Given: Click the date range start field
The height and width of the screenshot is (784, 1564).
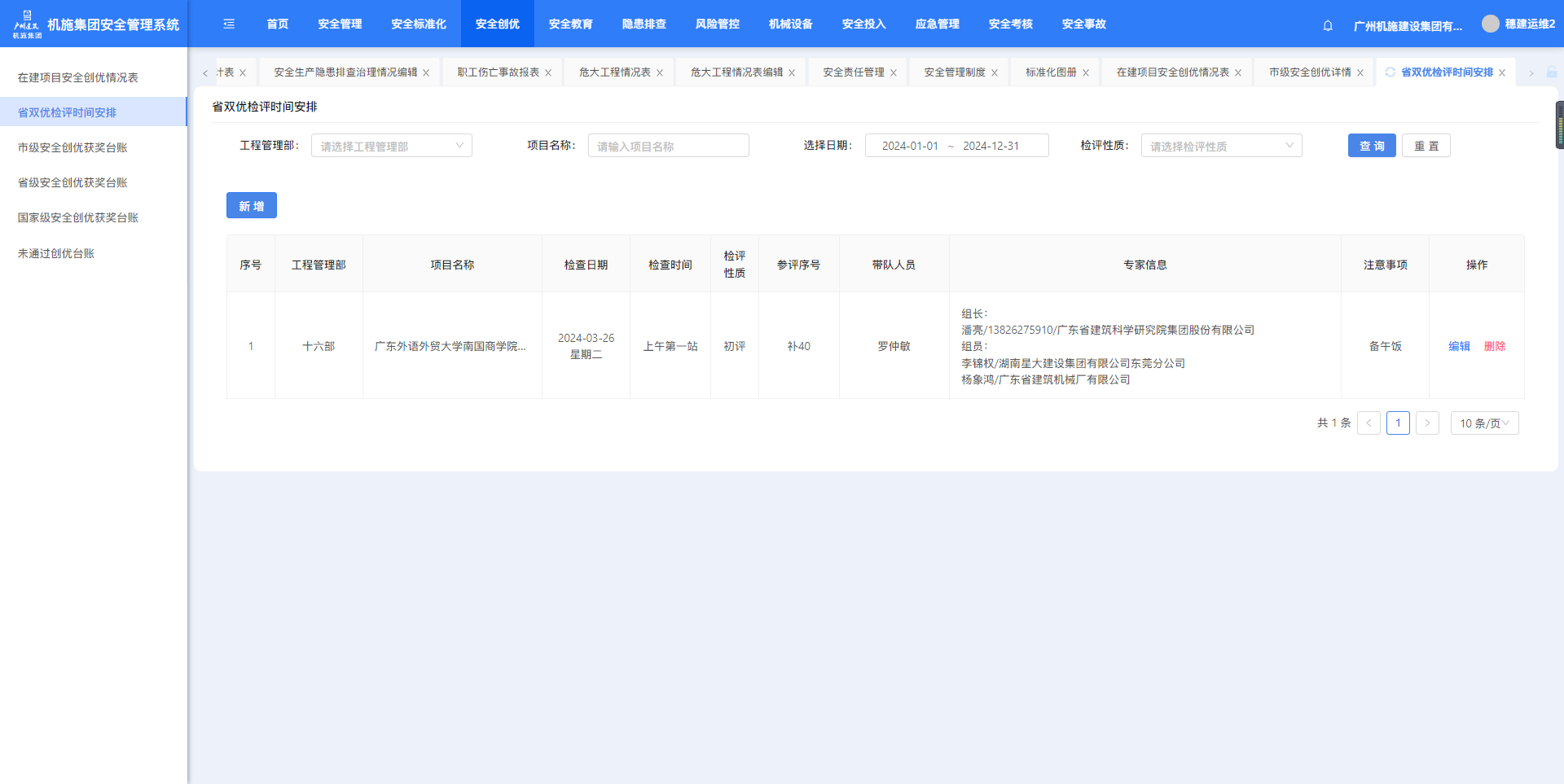Looking at the screenshot, I should [910, 146].
